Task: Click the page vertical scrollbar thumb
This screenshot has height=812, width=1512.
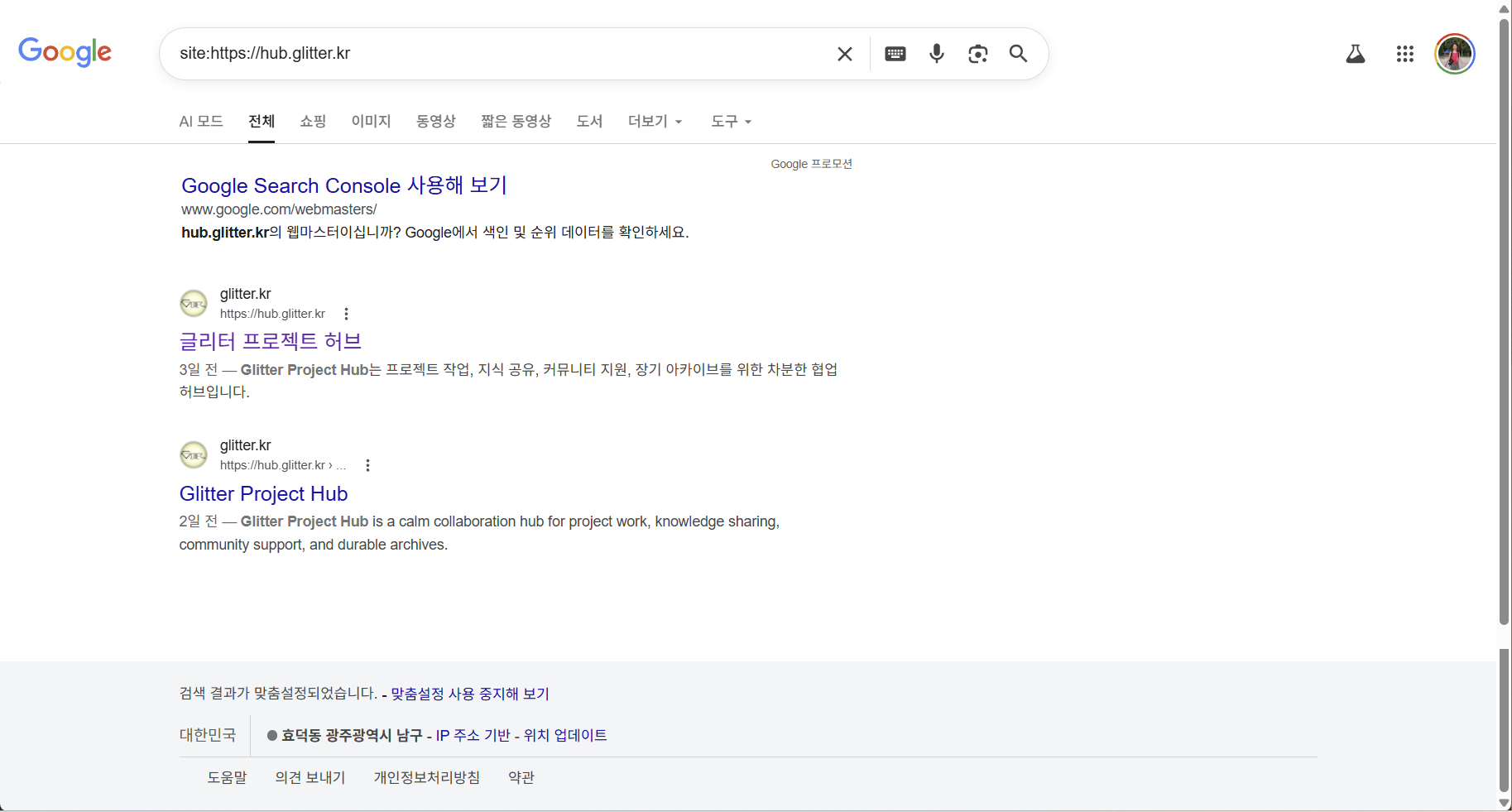Action: (1504, 323)
